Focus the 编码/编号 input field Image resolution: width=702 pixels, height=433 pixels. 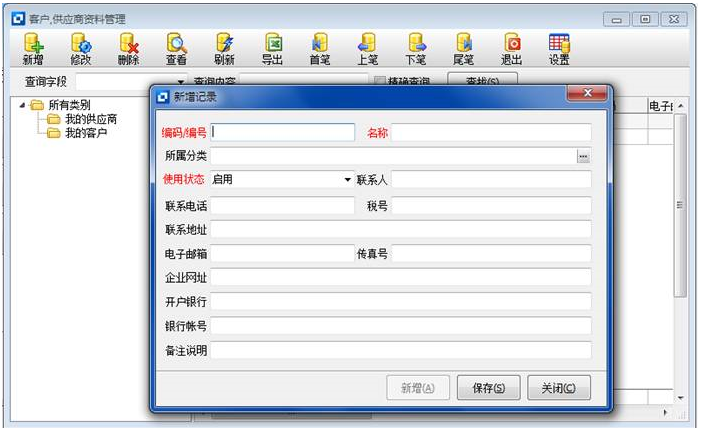(x=283, y=133)
